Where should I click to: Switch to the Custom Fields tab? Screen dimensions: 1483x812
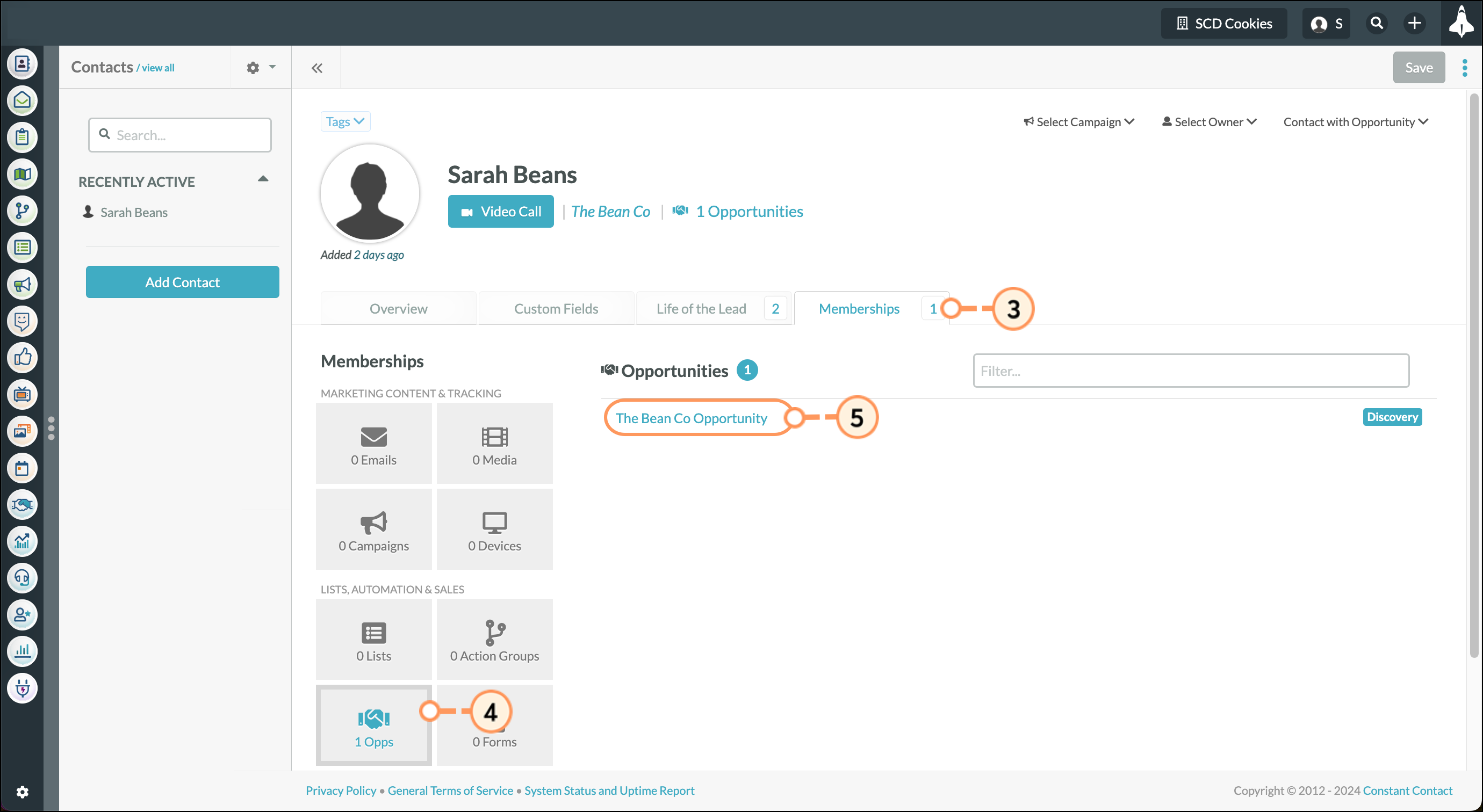click(x=556, y=308)
